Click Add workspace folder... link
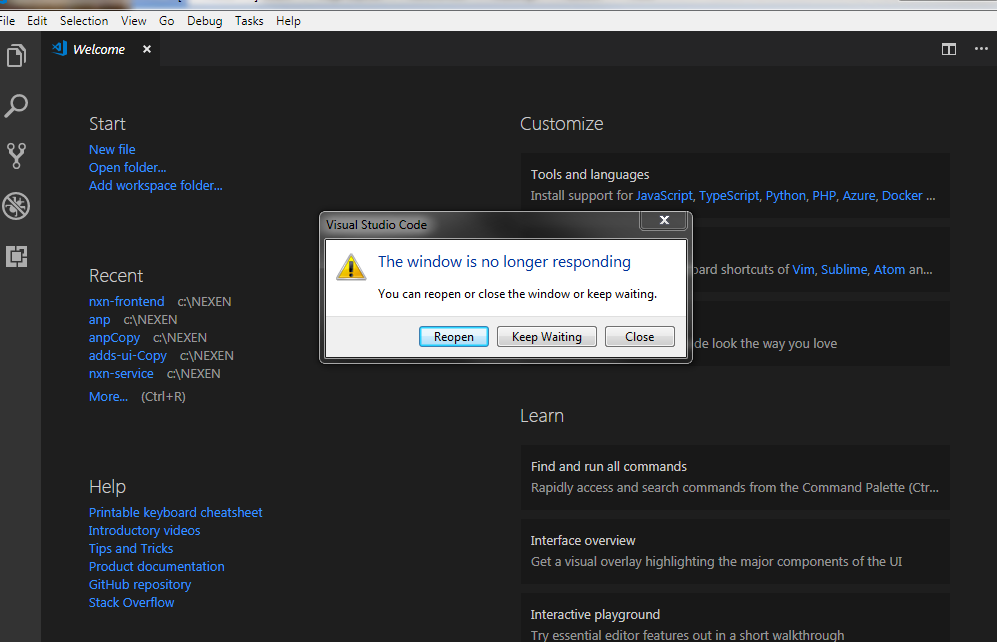Viewport: 997px width, 642px height. coord(156,186)
